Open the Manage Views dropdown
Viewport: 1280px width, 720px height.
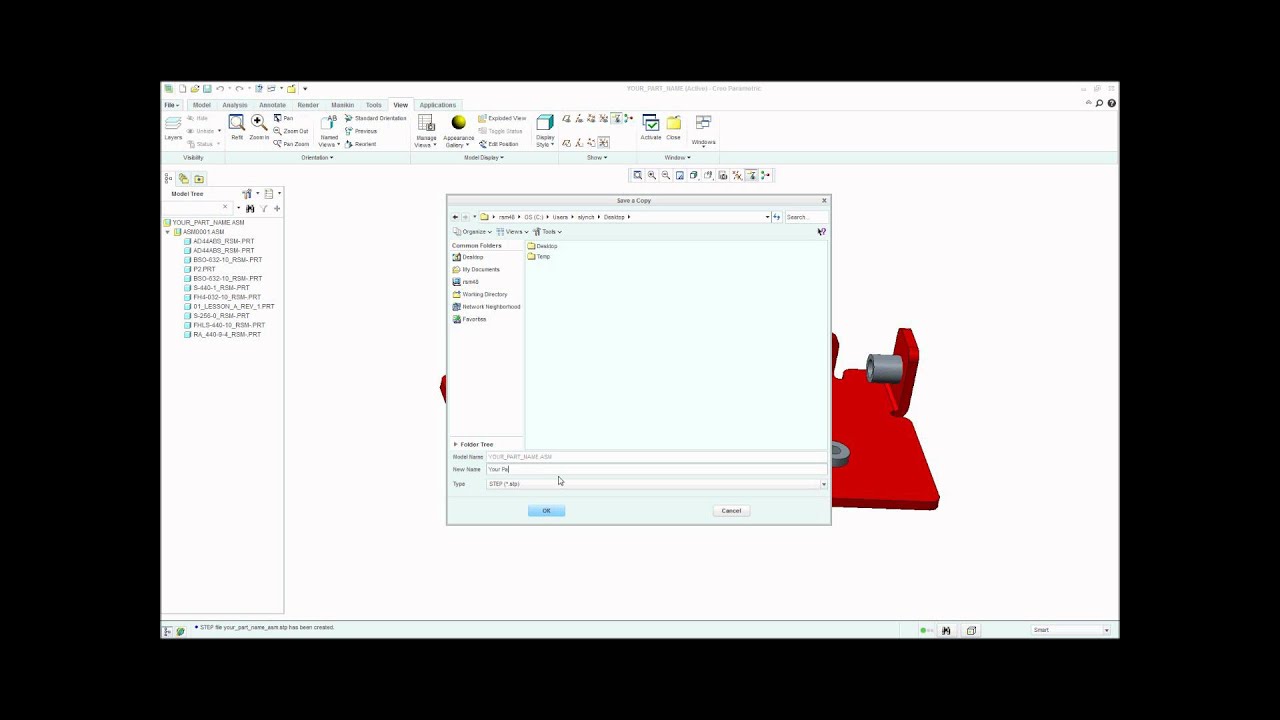(426, 131)
